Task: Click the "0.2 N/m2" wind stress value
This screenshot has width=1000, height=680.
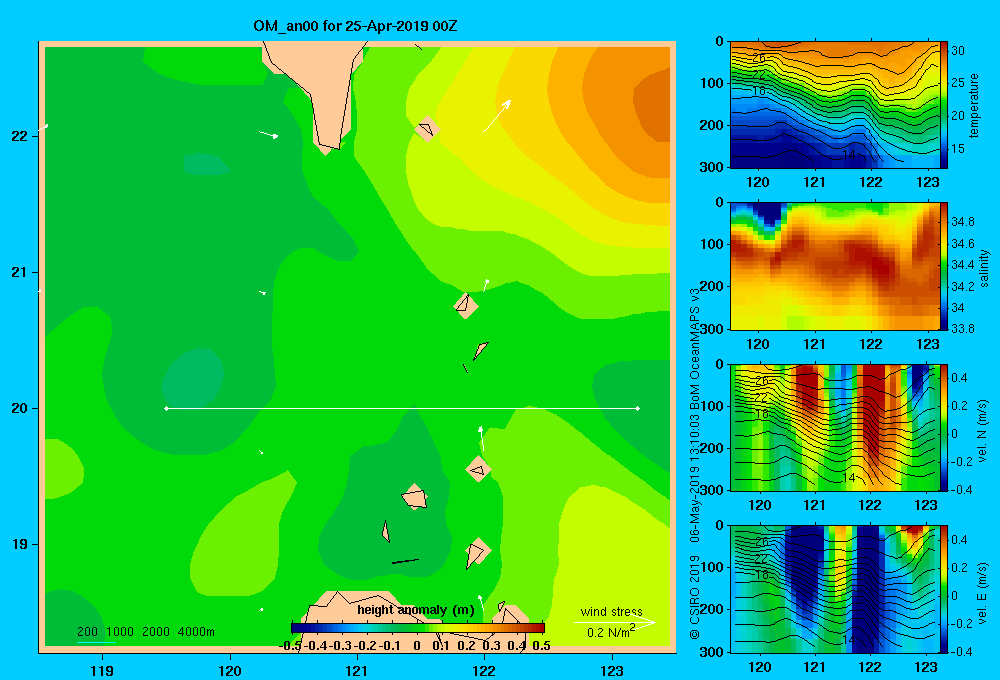Action: click(x=611, y=632)
